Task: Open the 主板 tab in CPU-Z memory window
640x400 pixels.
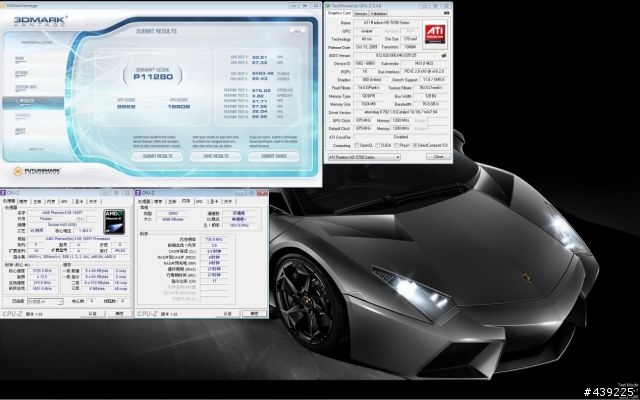Action: pyautogui.click(x=172, y=202)
